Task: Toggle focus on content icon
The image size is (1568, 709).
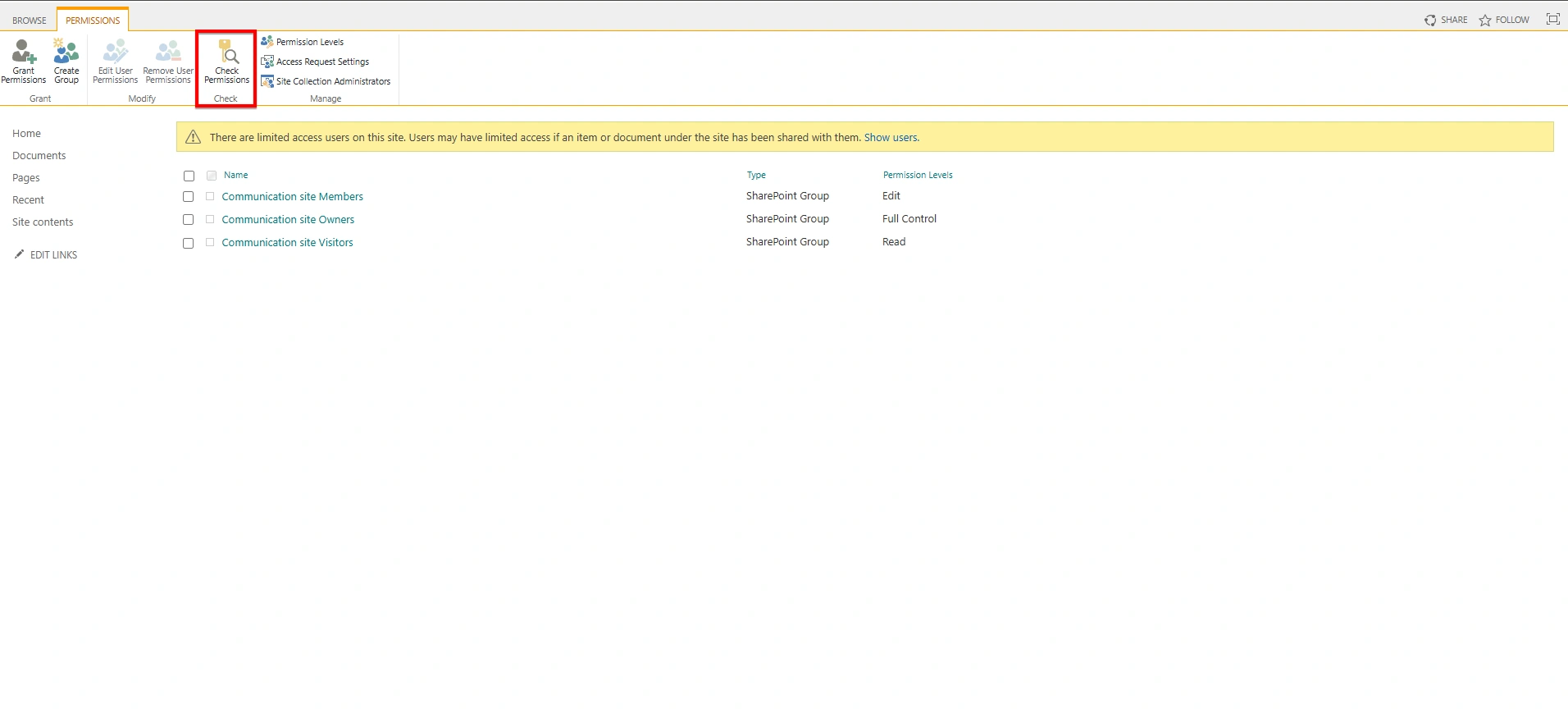Action: (x=1553, y=19)
